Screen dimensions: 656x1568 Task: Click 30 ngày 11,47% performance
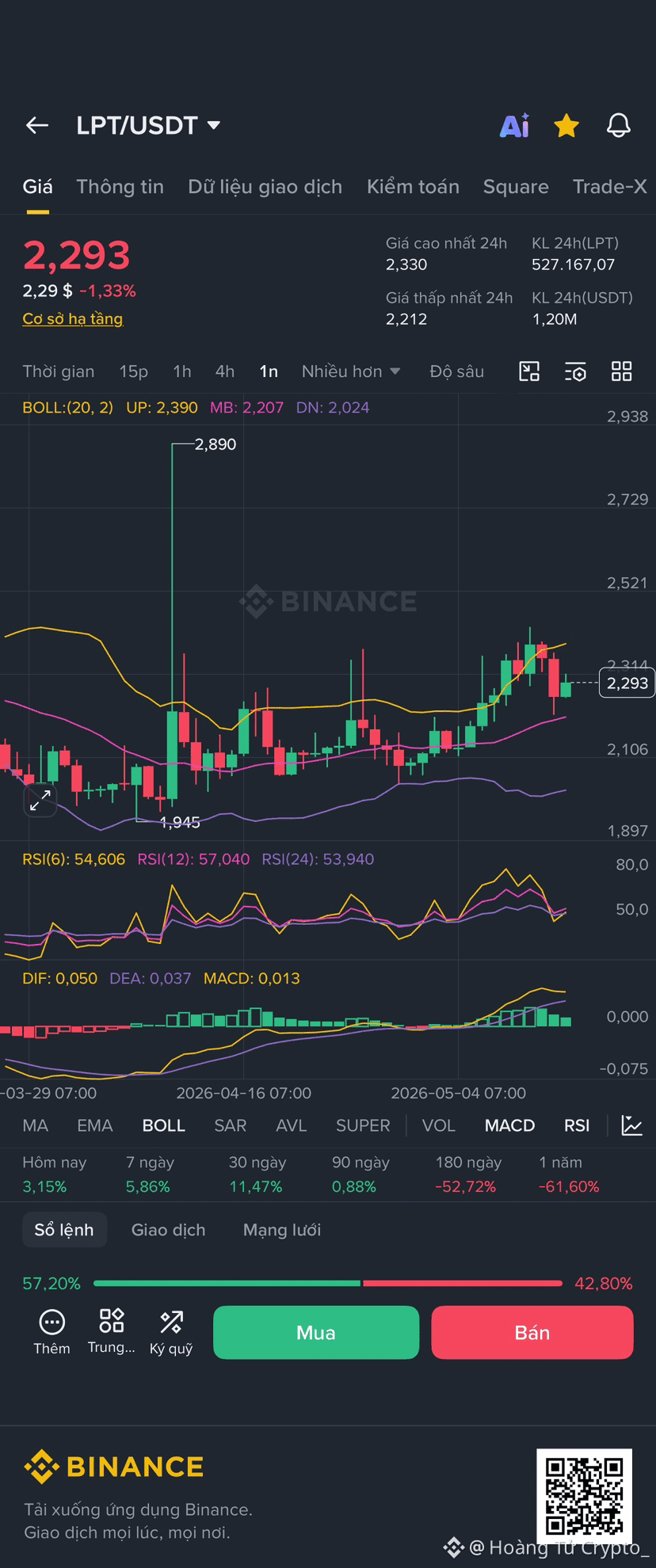pyautogui.click(x=256, y=1174)
